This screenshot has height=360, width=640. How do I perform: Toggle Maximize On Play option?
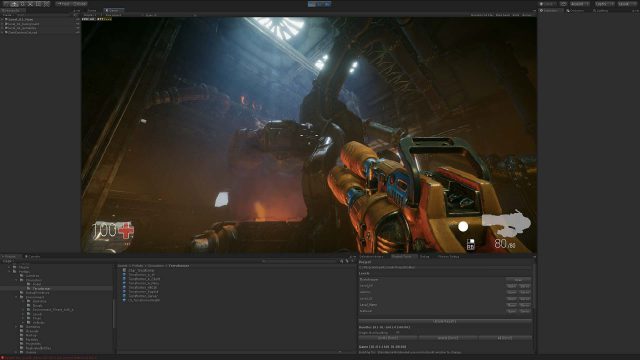(482, 15)
